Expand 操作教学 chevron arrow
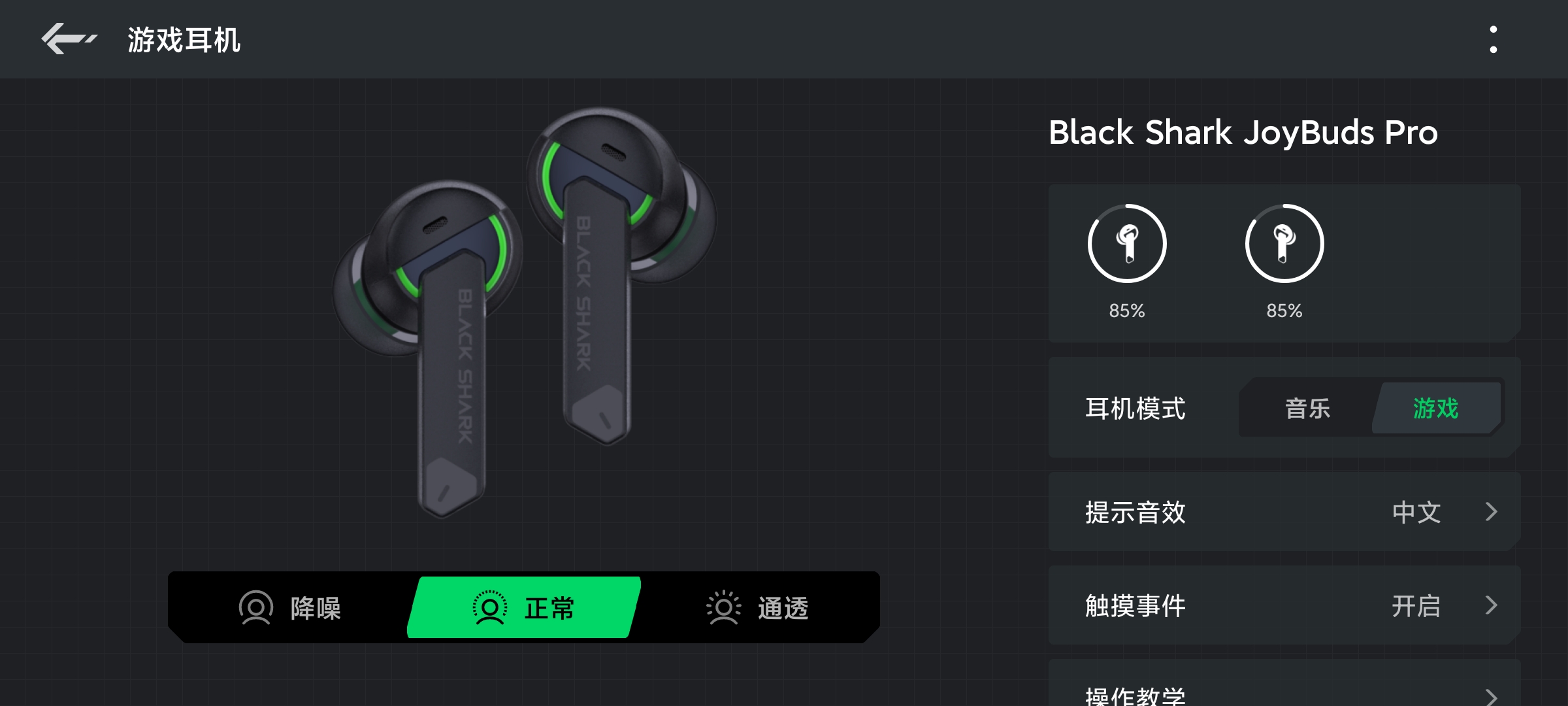Image resolution: width=1568 pixels, height=706 pixels. (x=1491, y=696)
